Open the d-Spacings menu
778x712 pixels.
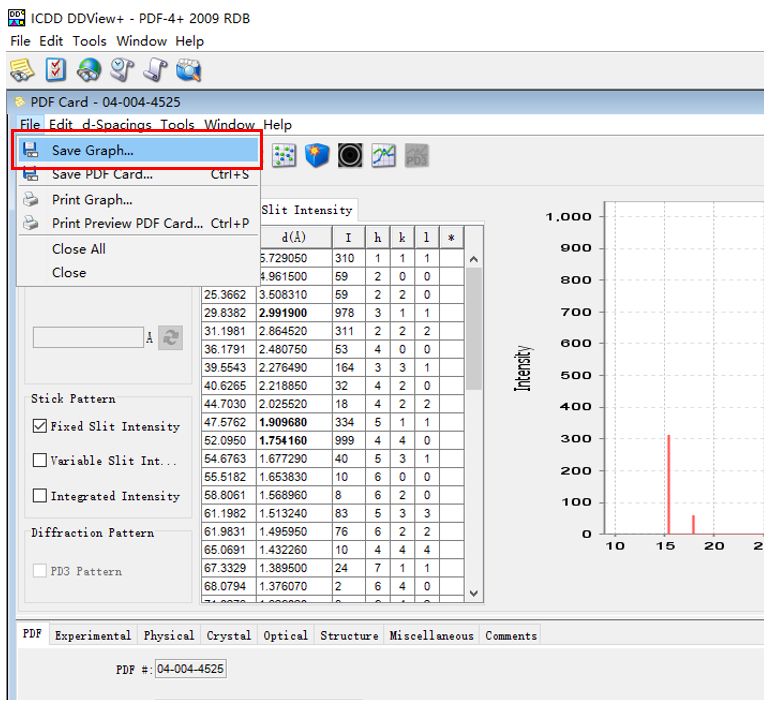[x=117, y=125]
